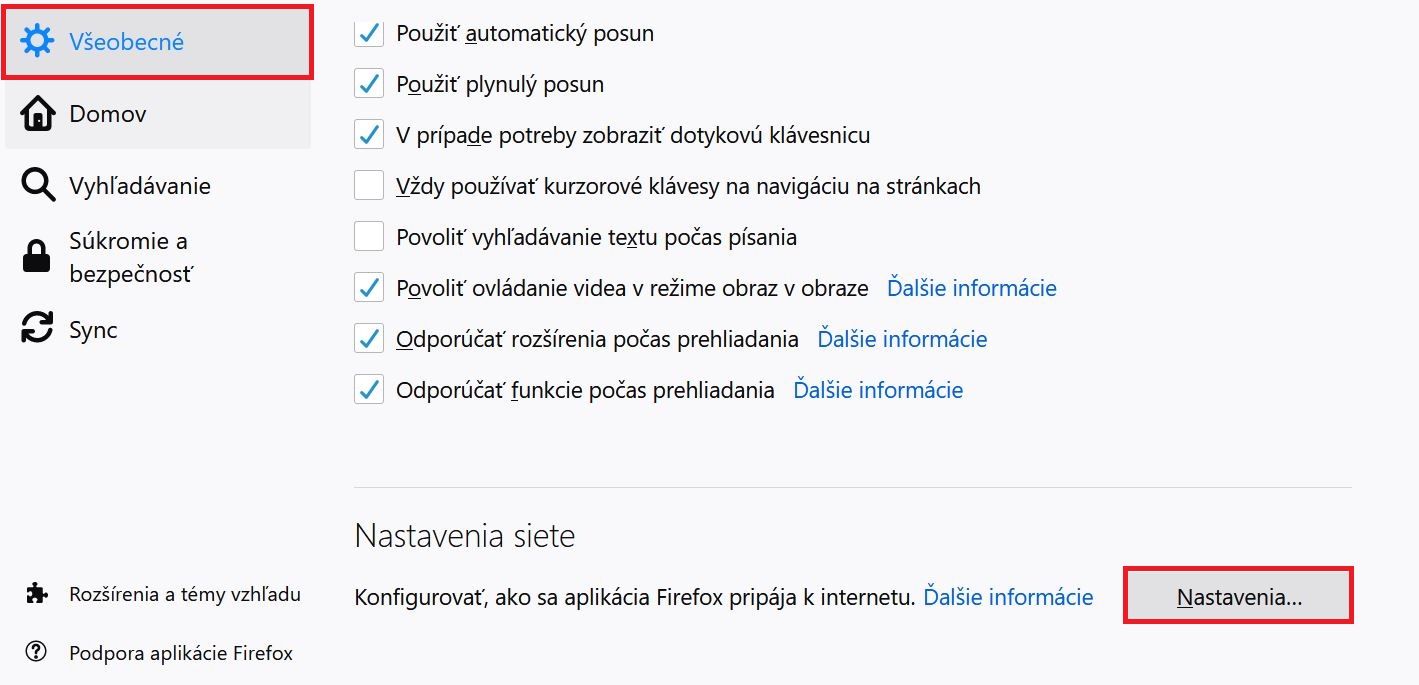Click the gear icon beside Všeobecné
Screen dimensions: 1419x685
(x=38, y=41)
